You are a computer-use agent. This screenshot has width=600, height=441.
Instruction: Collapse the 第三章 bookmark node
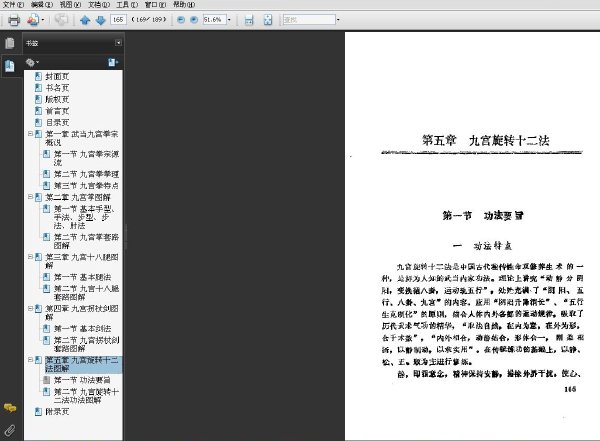point(30,256)
